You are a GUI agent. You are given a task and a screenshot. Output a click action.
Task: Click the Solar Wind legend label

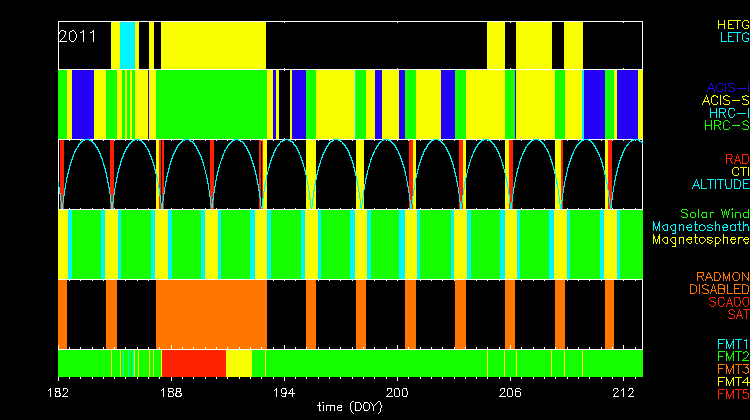(714, 214)
